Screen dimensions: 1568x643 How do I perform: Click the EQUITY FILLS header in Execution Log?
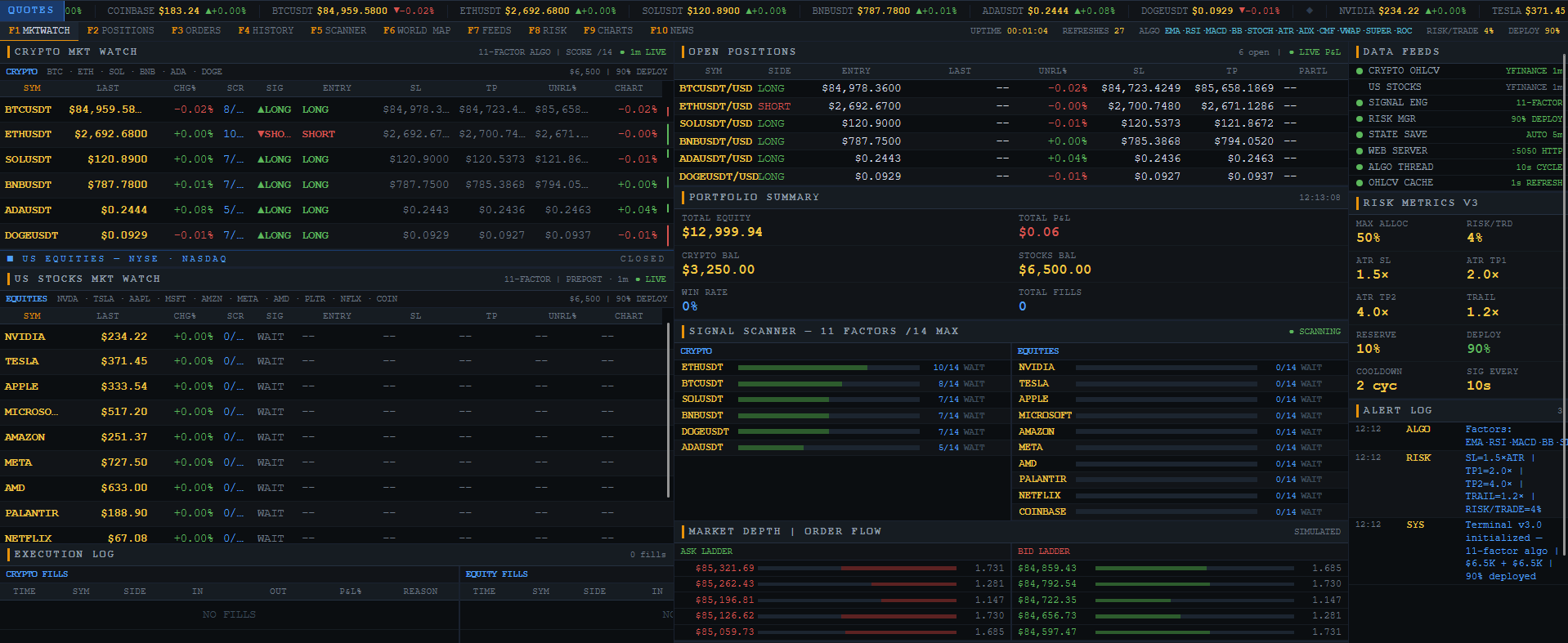[496, 574]
